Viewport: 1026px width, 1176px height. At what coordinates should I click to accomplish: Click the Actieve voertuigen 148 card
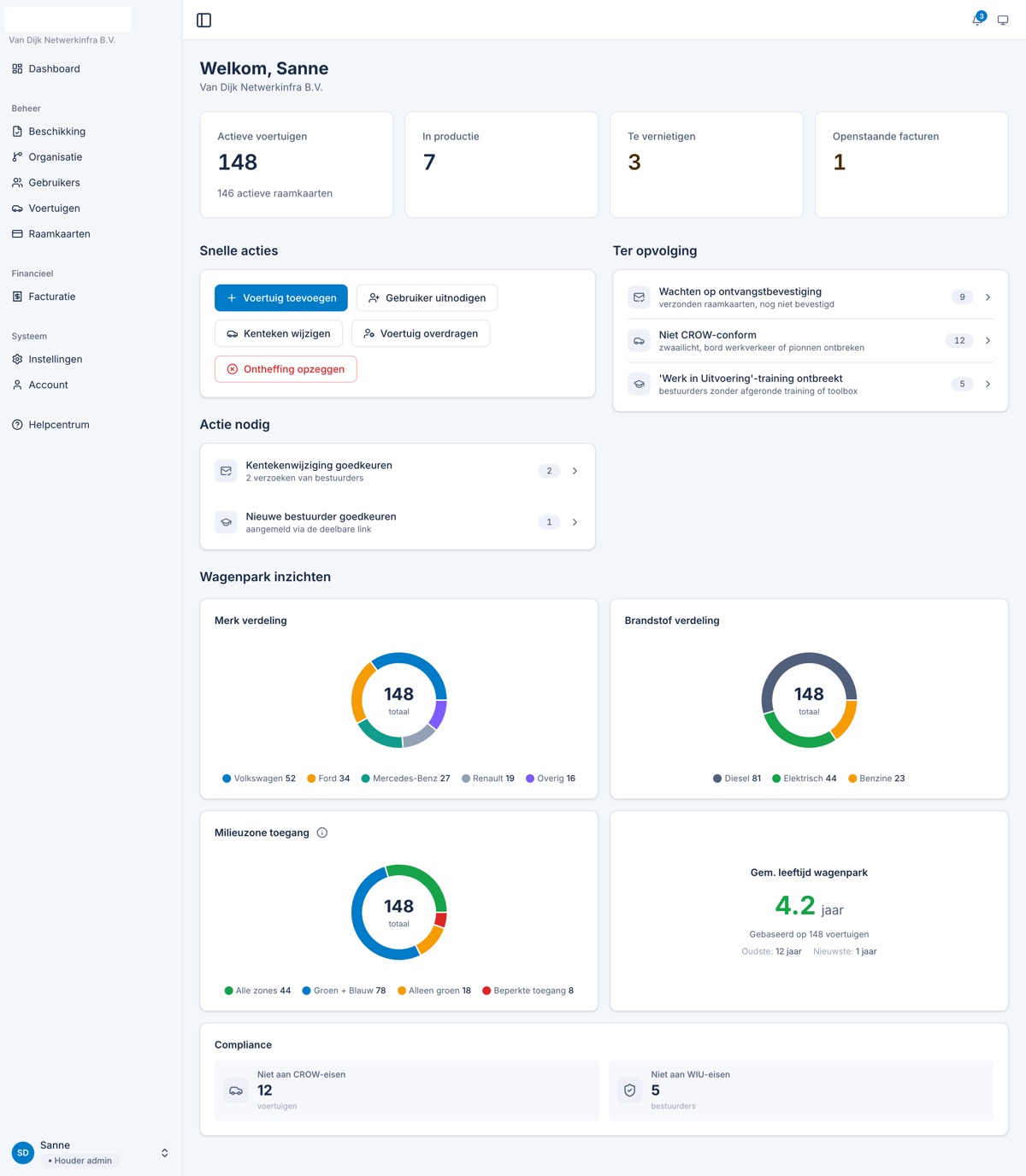pos(297,165)
